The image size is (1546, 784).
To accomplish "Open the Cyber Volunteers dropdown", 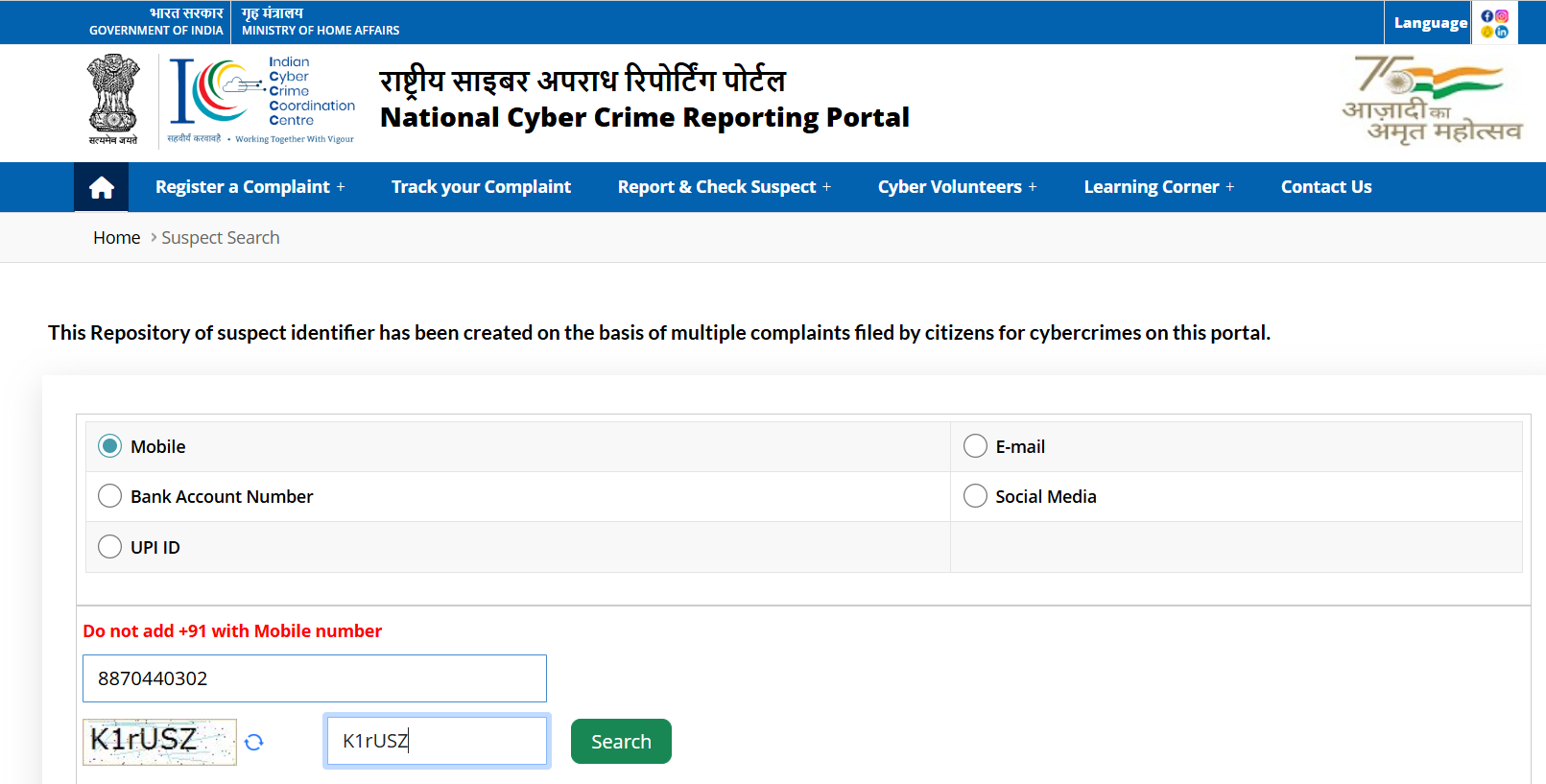I will [957, 187].
